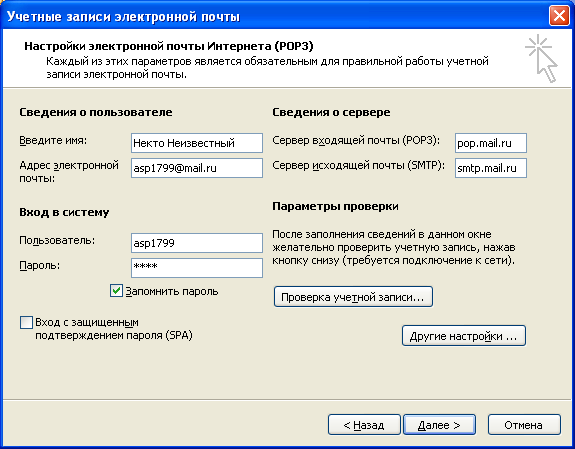Click the wizard cursor icon in header
575x449 pixels.
[541, 58]
